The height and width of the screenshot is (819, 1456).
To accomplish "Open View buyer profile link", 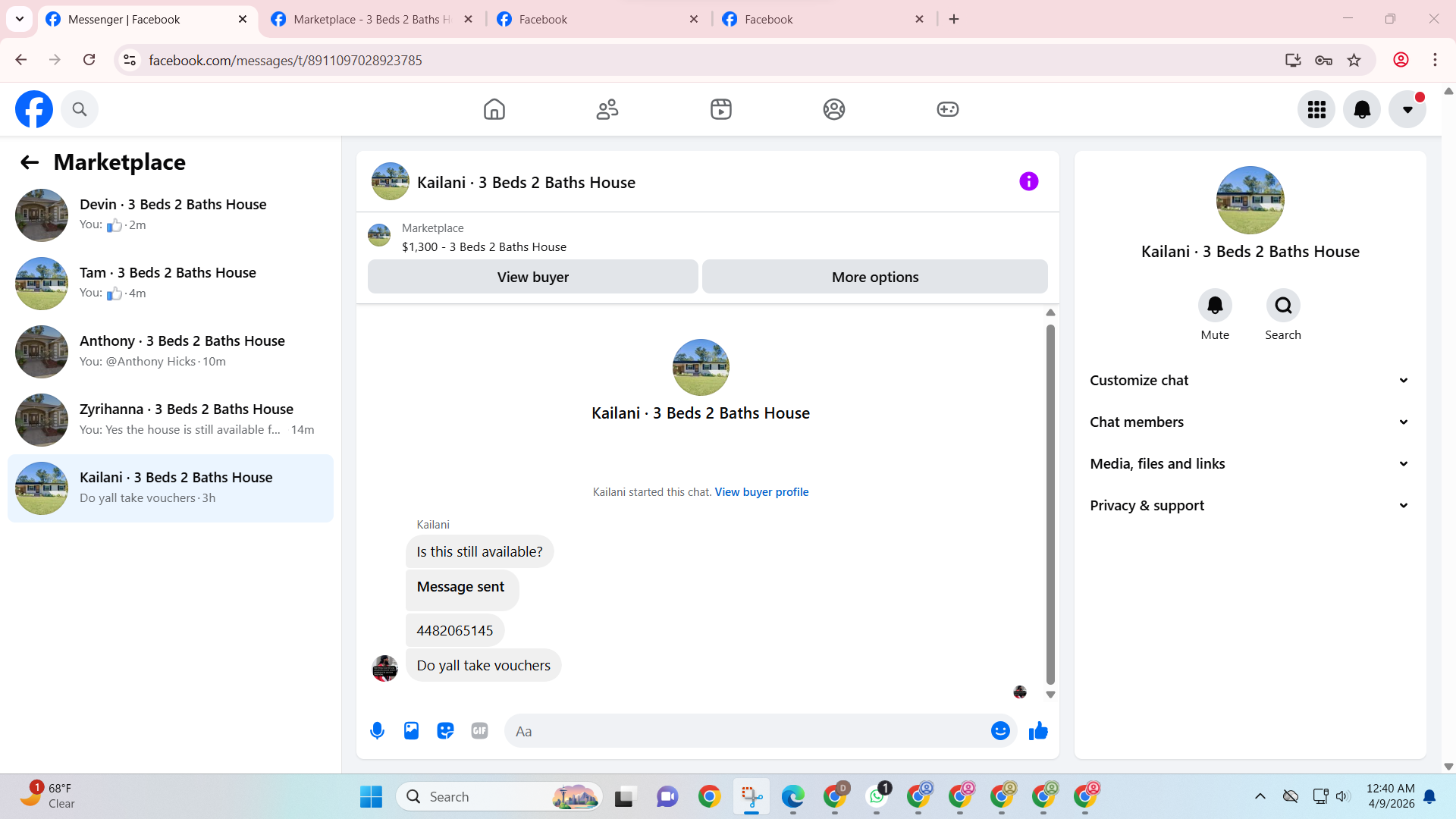I will 761,492.
